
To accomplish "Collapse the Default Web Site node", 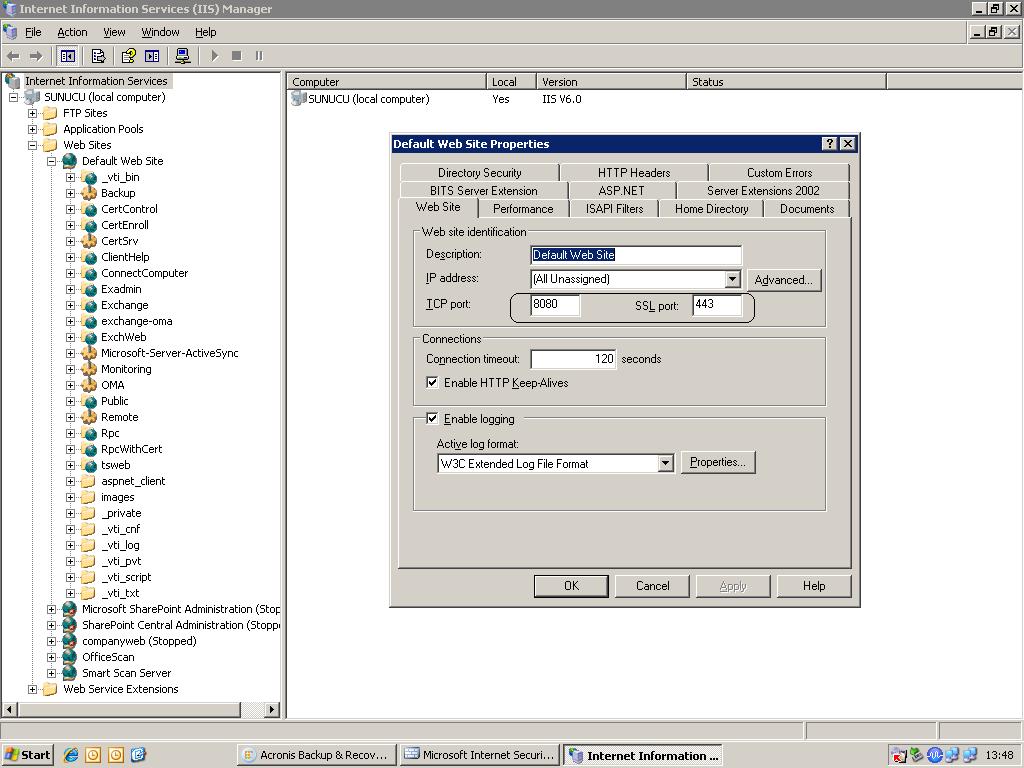I will tap(51, 161).
